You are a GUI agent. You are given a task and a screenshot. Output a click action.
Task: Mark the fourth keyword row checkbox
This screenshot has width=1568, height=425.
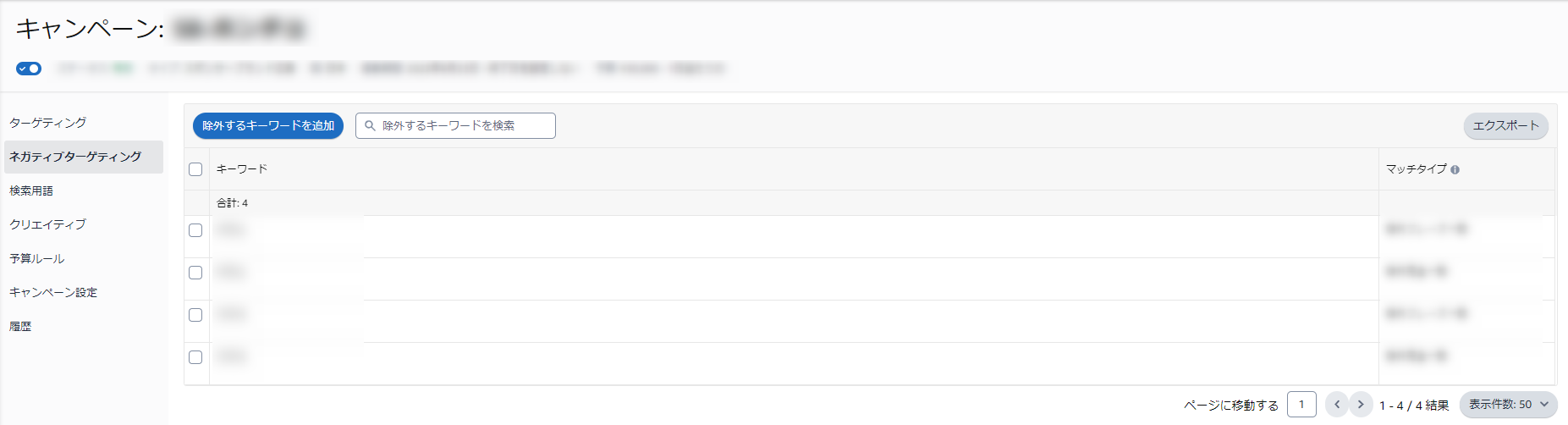click(195, 357)
